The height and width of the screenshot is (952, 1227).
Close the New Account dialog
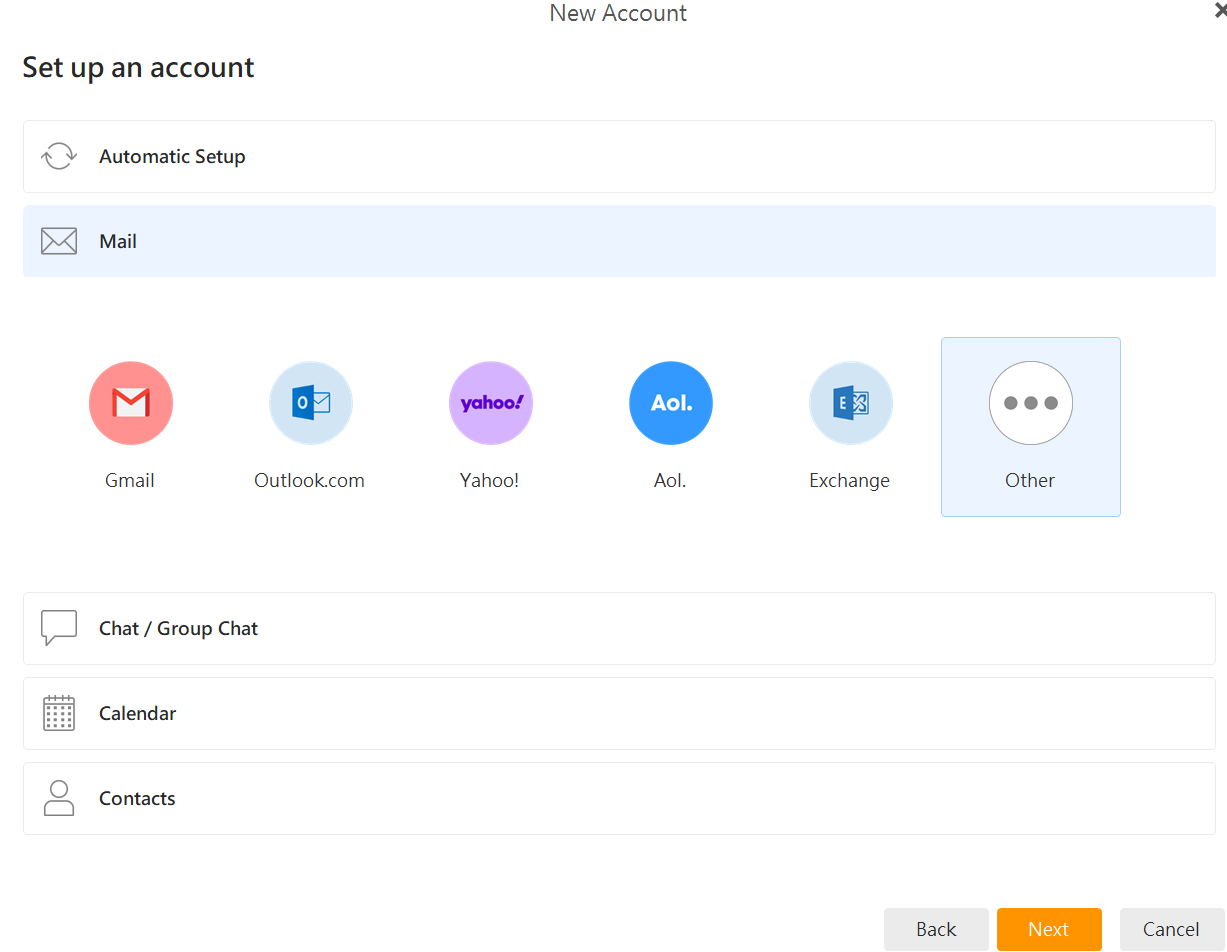[1219, 11]
